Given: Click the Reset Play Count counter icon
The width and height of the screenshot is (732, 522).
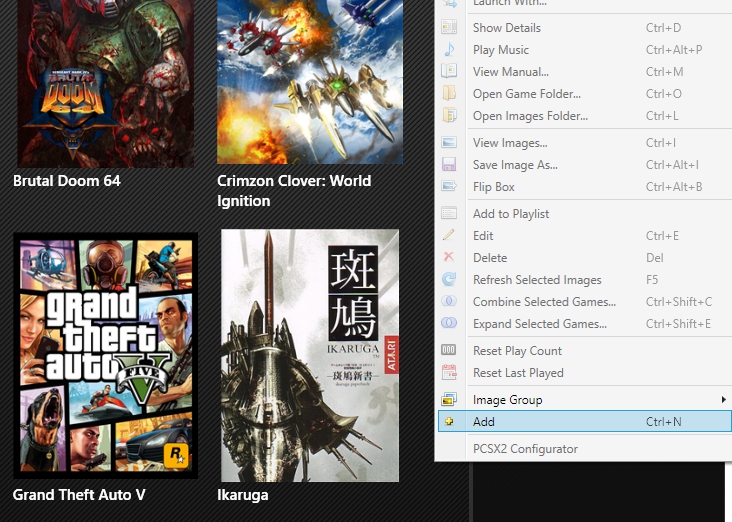Looking at the screenshot, I should pos(449,349).
